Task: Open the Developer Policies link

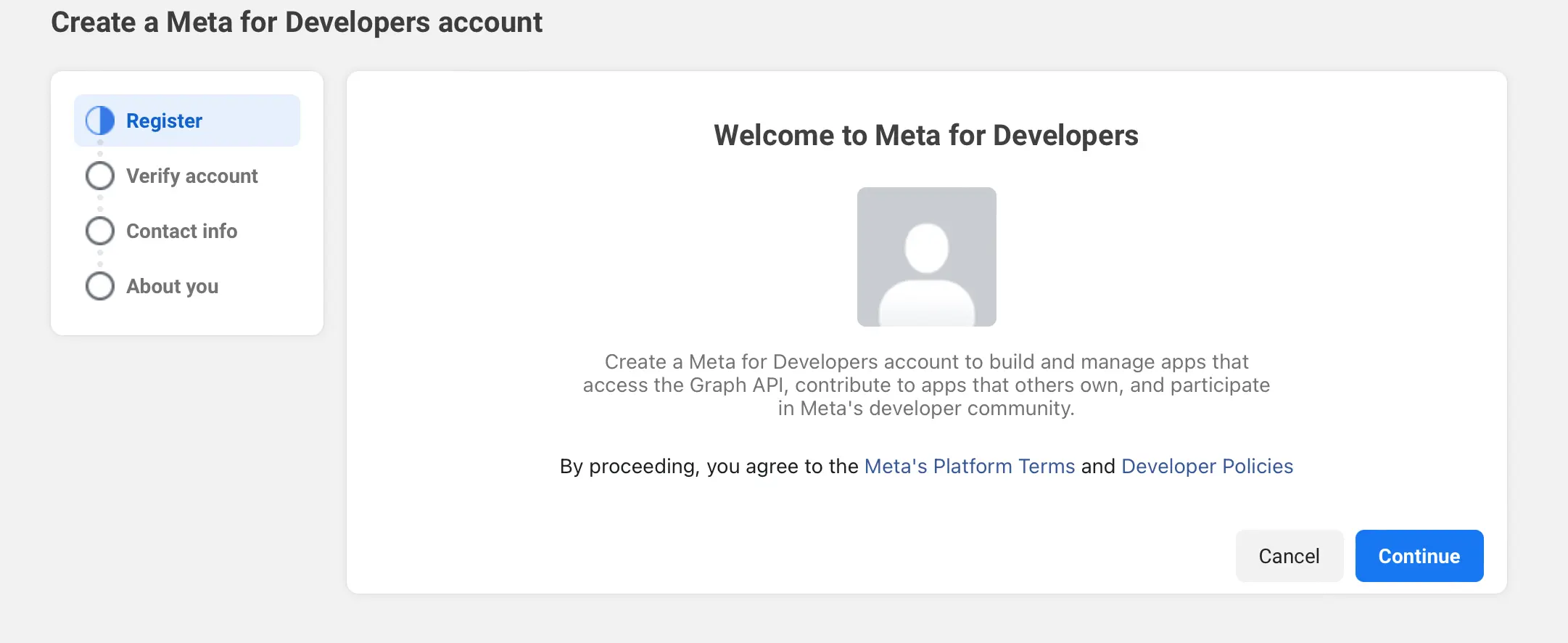Action: [x=1207, y=466]
